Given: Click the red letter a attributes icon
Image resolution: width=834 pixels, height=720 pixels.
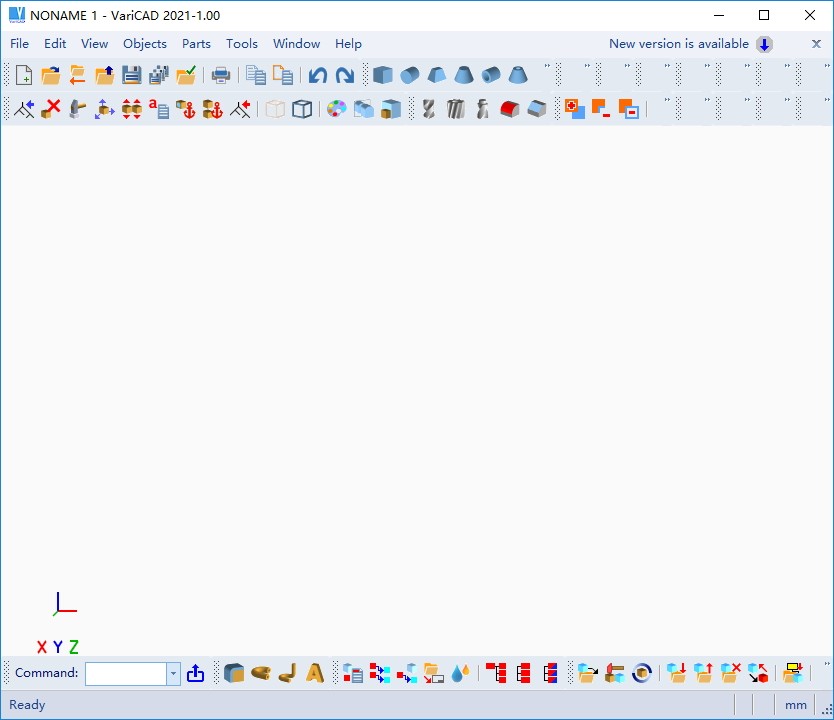Looking at the screenshot, I should (159, 109).
